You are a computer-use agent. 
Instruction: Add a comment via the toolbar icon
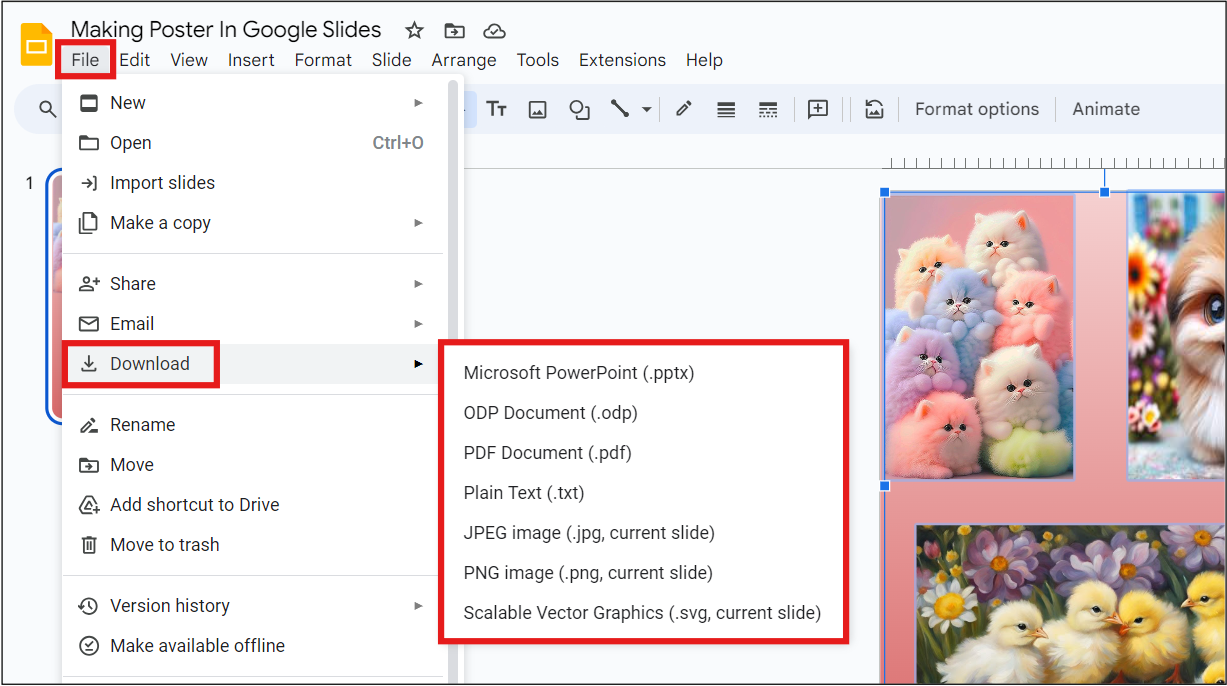(x=818, y=109)
